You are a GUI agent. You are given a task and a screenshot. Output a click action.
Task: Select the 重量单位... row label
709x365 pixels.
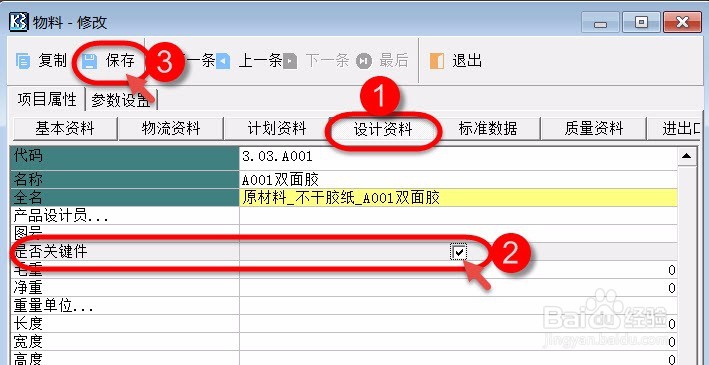(125, 306)
